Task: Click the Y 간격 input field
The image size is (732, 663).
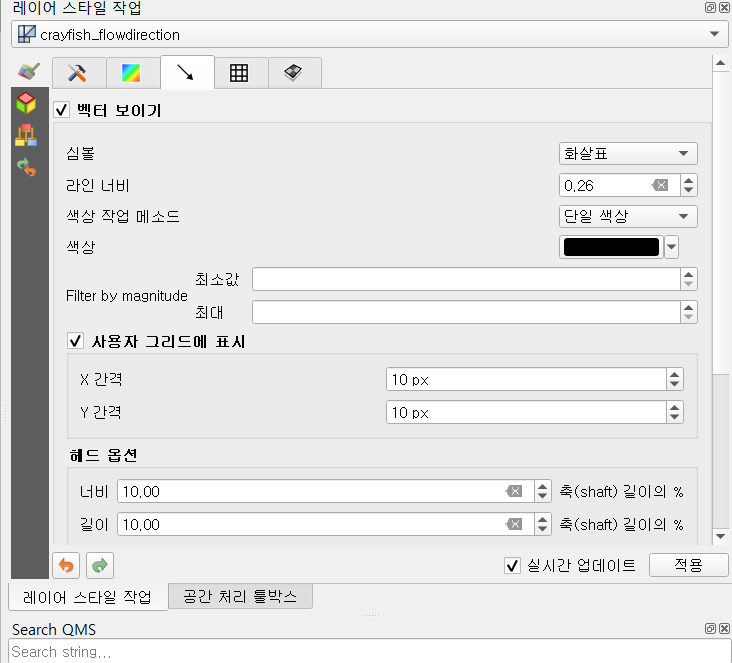Action: (x=526, y=412)
